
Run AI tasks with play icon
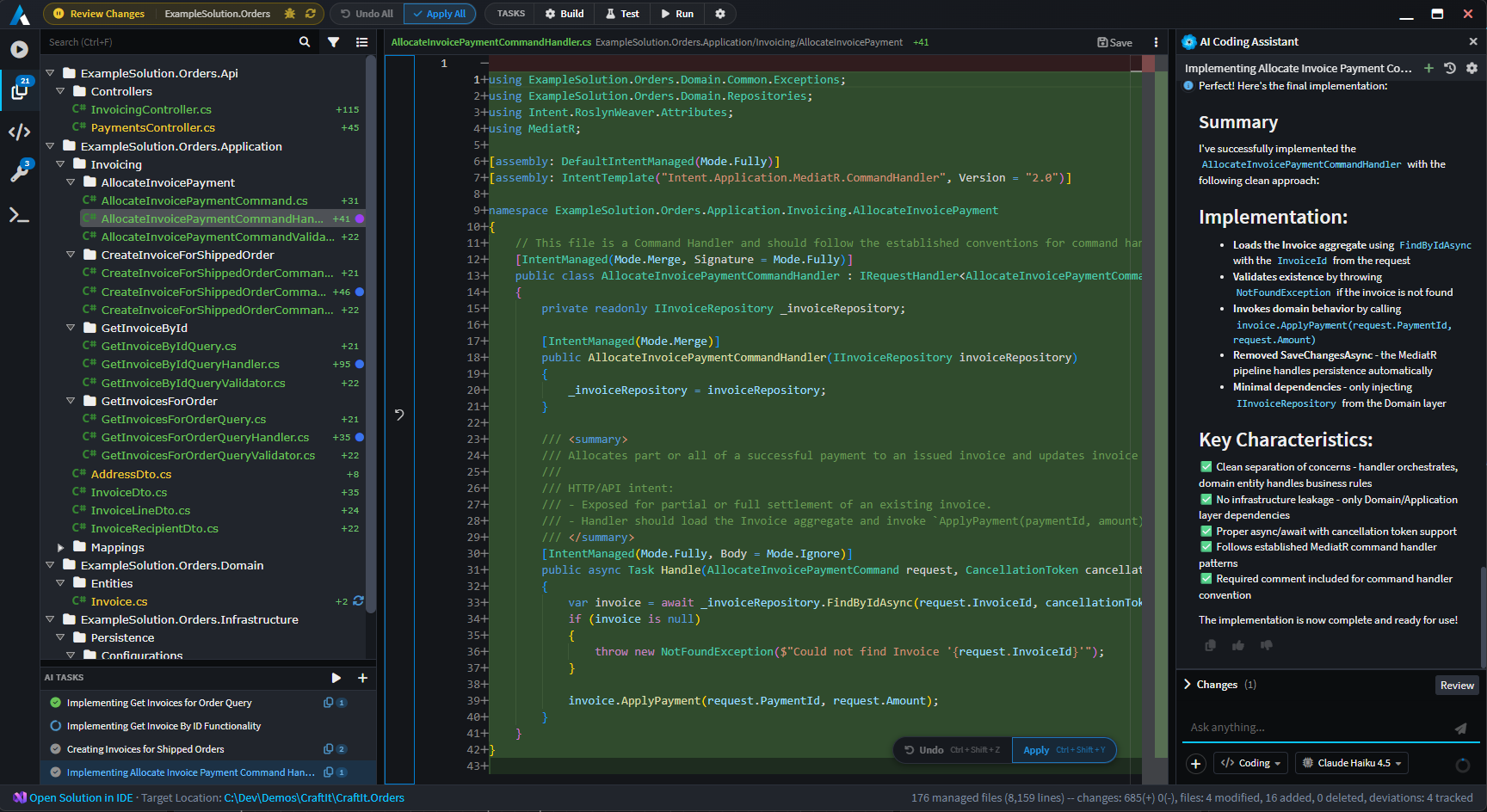coord(336,678)
